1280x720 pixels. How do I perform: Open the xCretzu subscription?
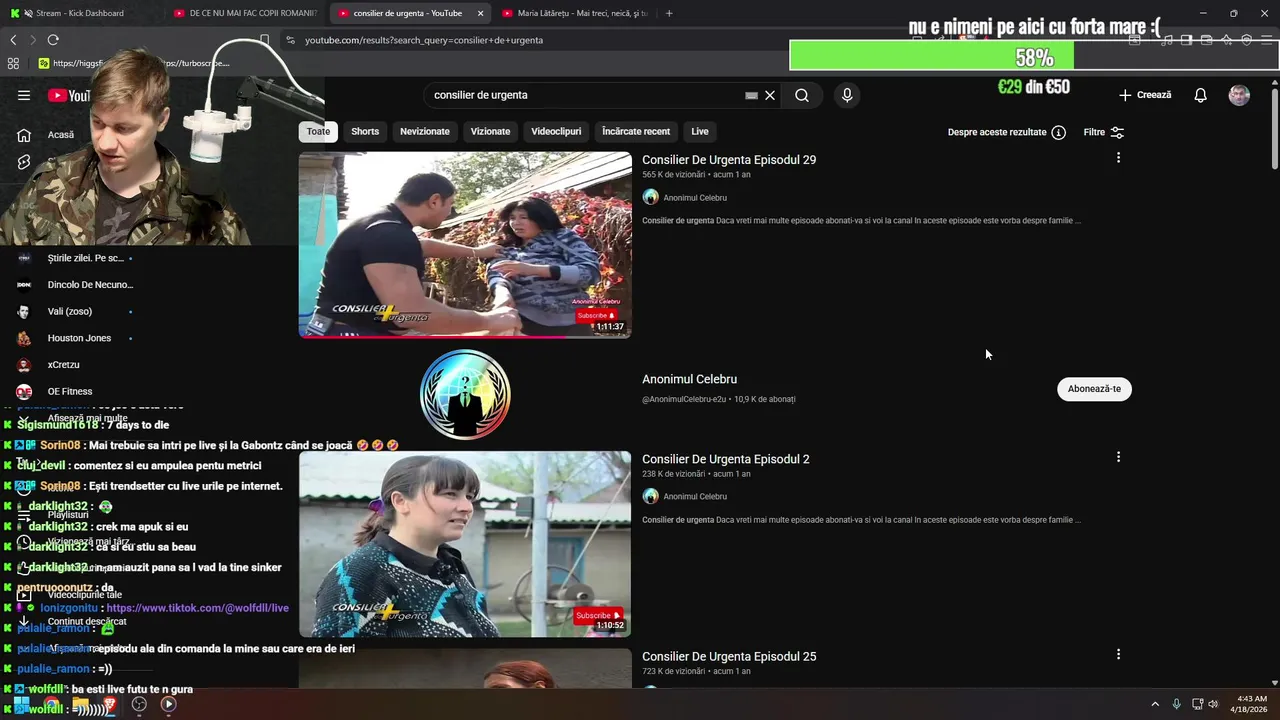[x=63, y=365]
